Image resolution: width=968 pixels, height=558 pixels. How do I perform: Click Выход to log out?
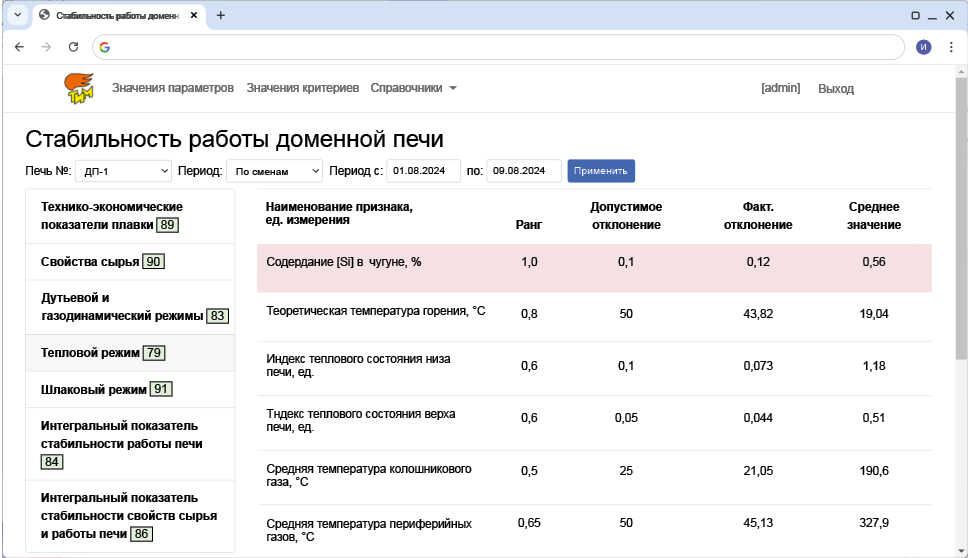(836, 89)
